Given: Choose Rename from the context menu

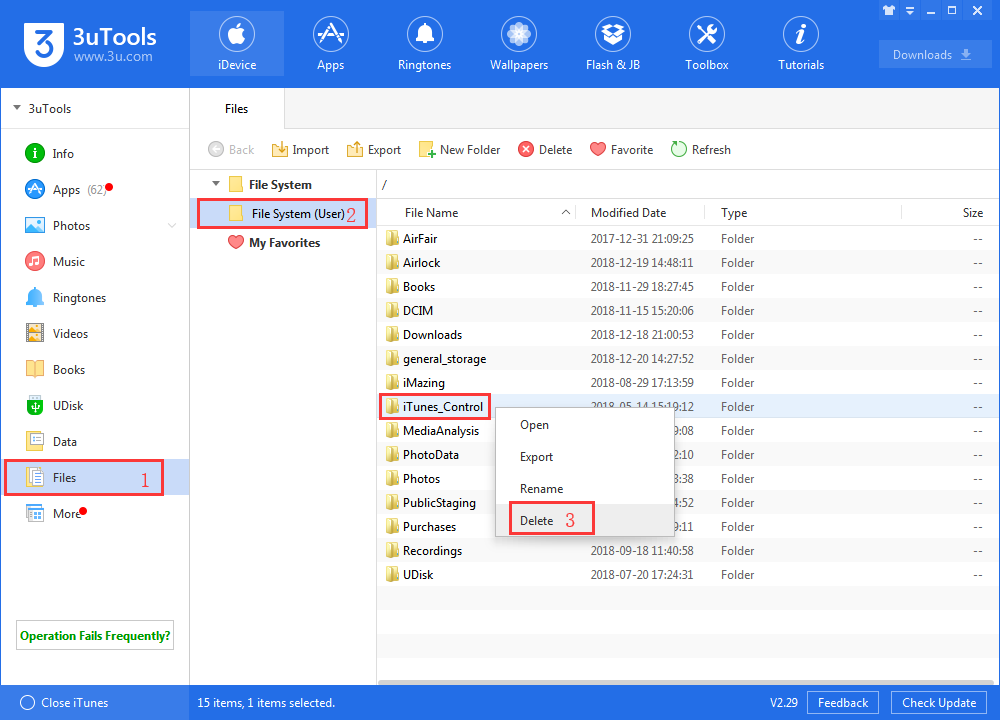Looking at the screenshot, I should [x=585, y=489].
